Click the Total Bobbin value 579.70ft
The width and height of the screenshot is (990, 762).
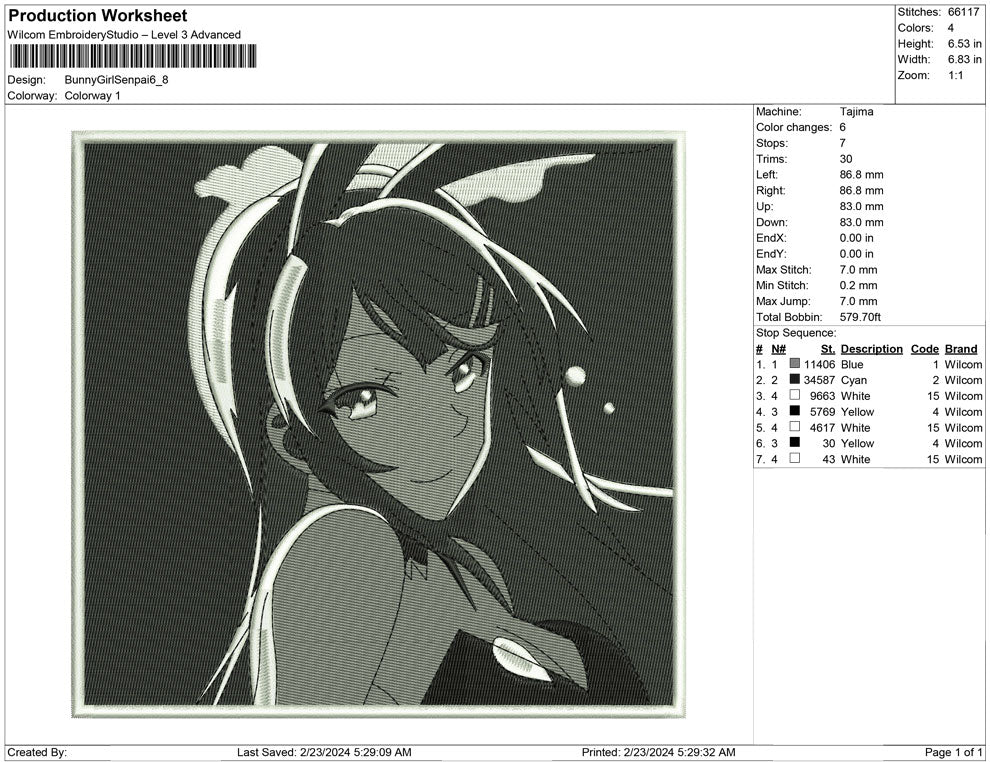click(x=861, y=317)
